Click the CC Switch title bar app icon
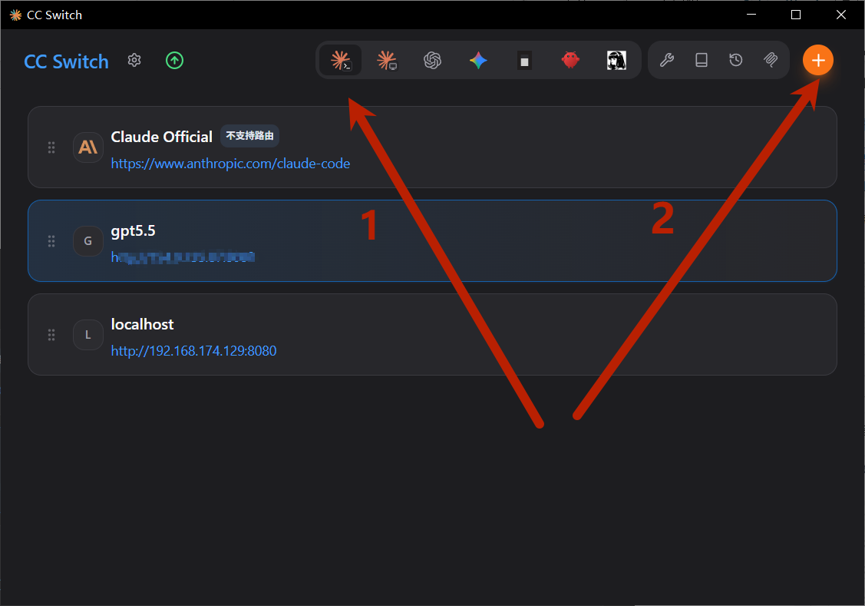The image size is (865, 606). (15, 15)
